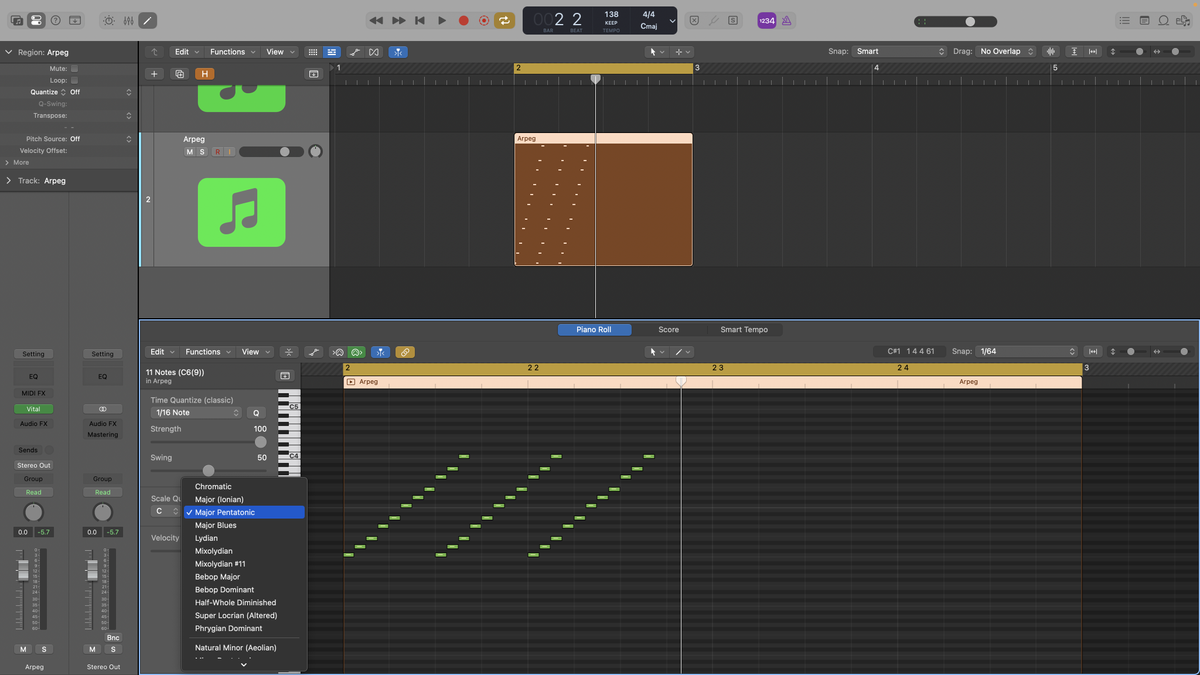Open the Loop Browser icon
The height and width of the screenshot is (675, 1200).
click(1163, 20)
